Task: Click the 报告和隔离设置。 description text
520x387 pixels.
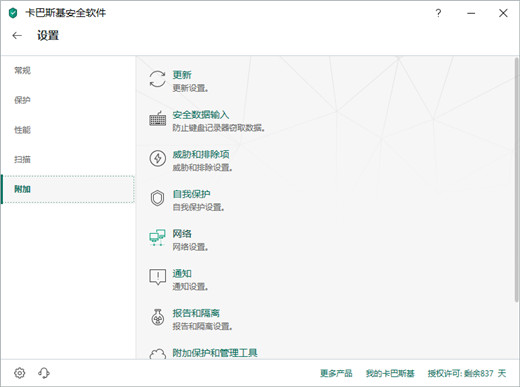Action: pyautogui.click(x=202, y=326)
